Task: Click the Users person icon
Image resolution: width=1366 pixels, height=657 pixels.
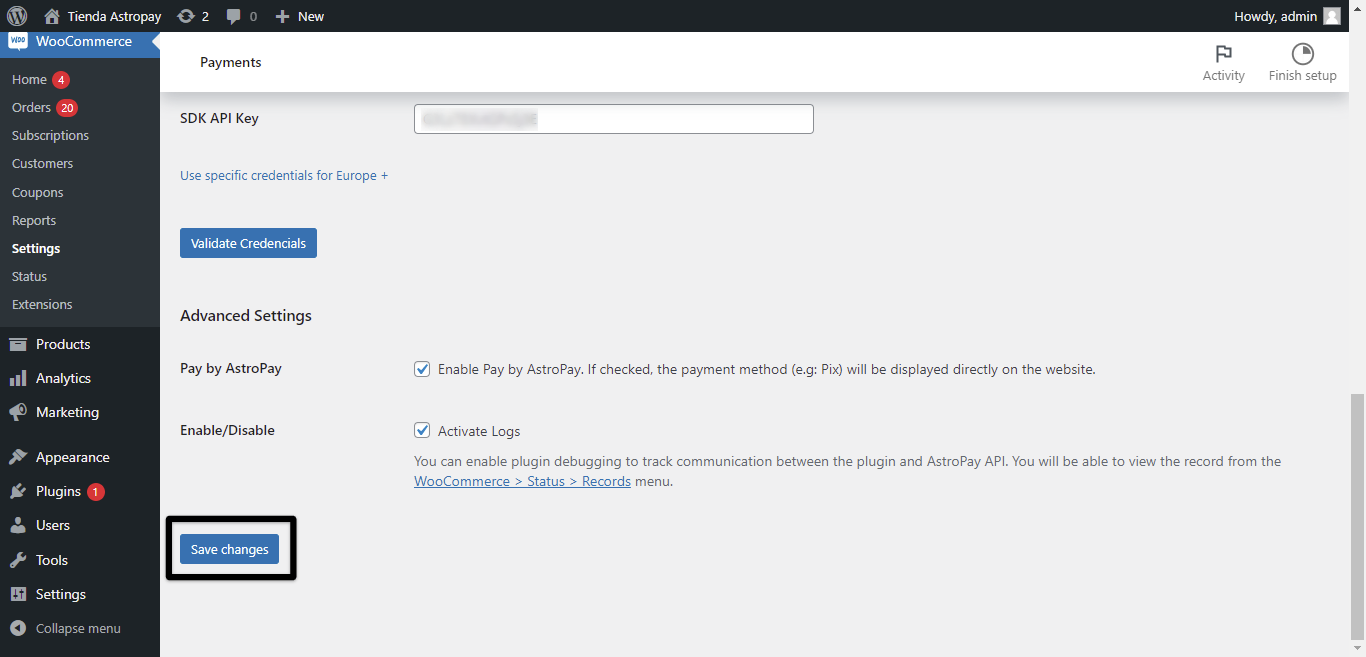Action: 18,525
